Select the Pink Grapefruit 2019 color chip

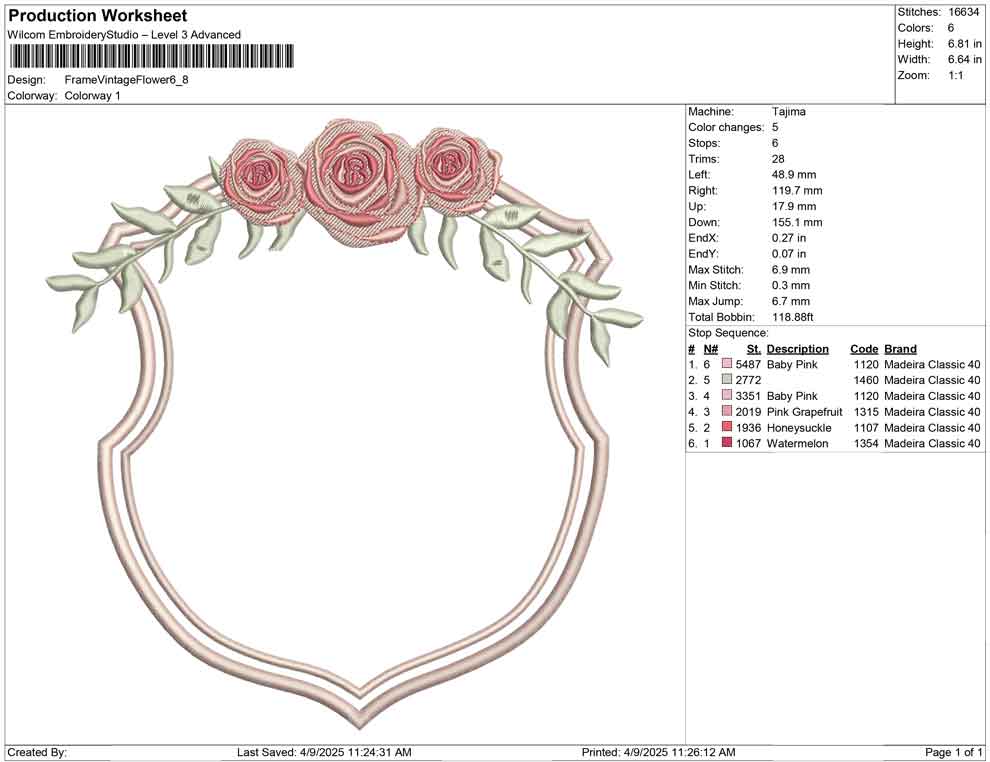click(727, 411)
